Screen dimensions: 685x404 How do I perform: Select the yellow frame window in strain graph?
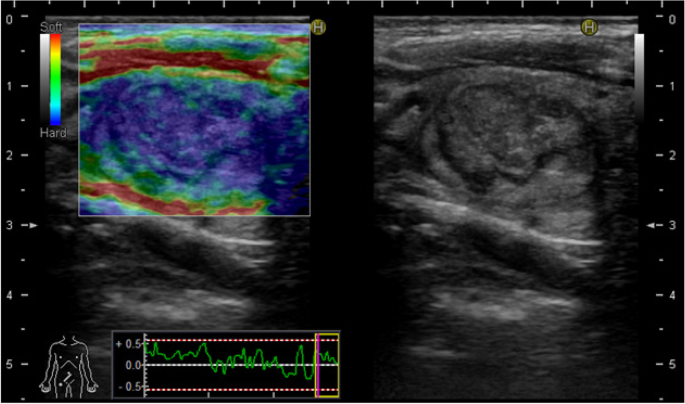pyautogui.click(x=327, y=366)
